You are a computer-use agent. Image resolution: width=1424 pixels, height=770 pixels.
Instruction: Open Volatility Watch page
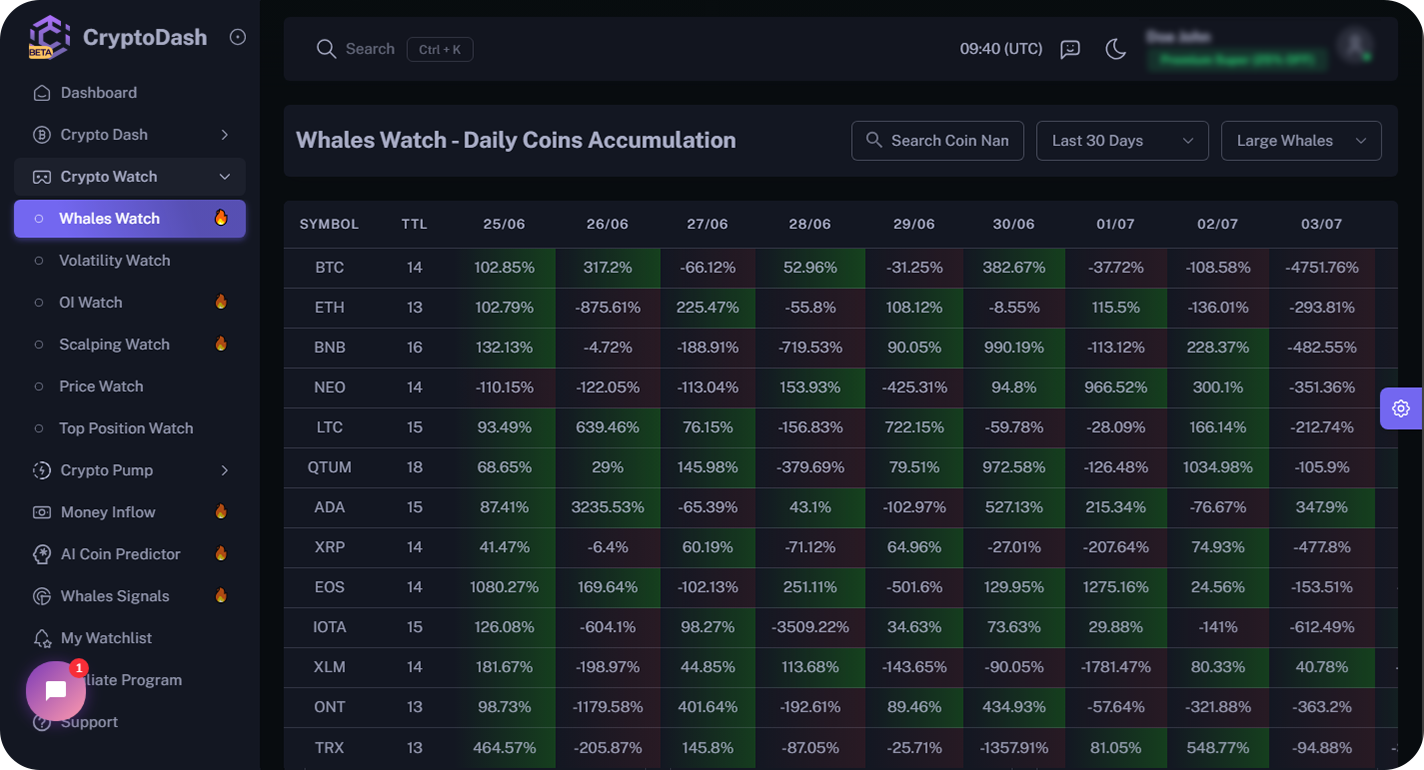click(x=130, y=261)
